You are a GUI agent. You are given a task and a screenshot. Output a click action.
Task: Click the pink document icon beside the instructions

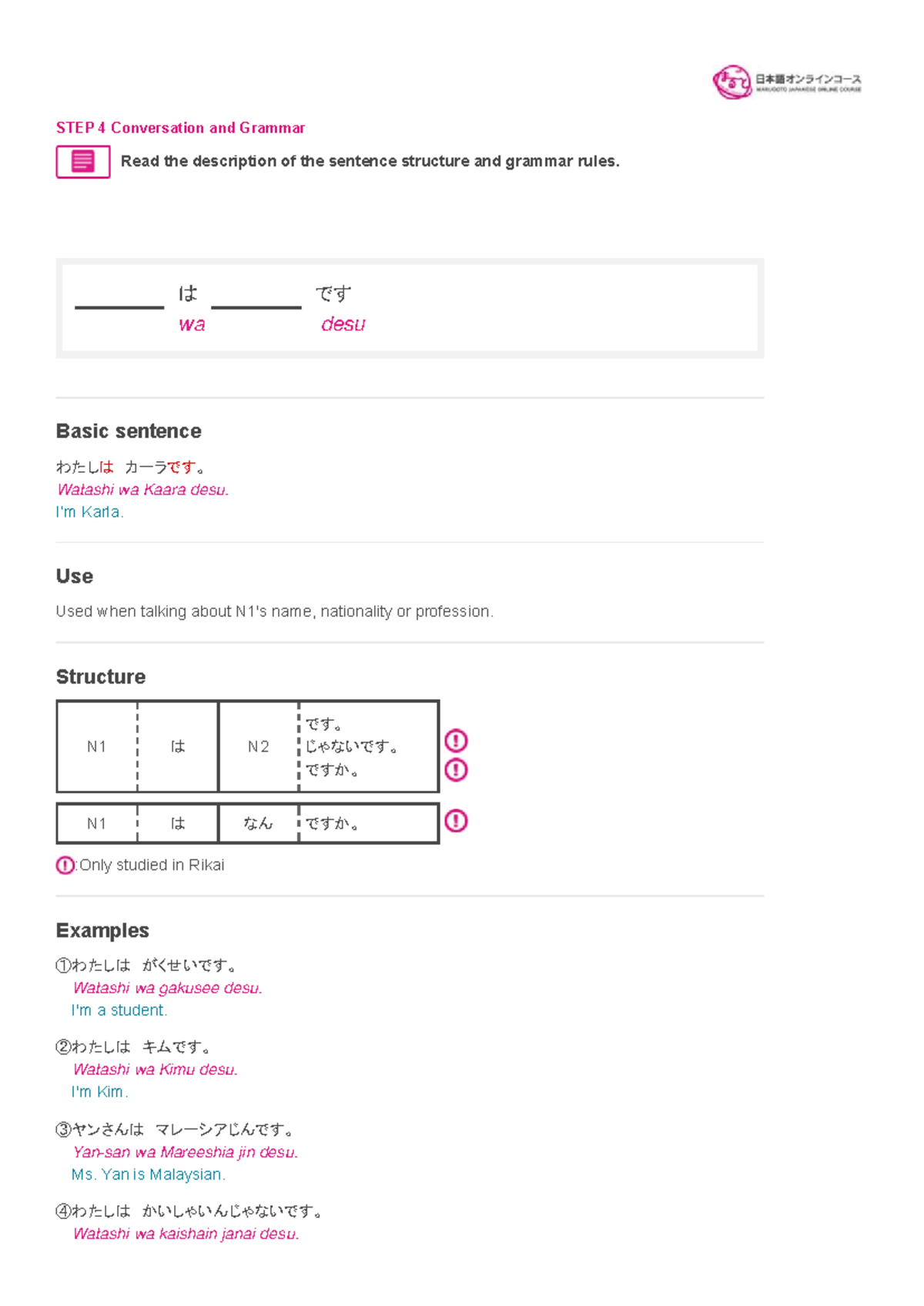tap(83, 162)
